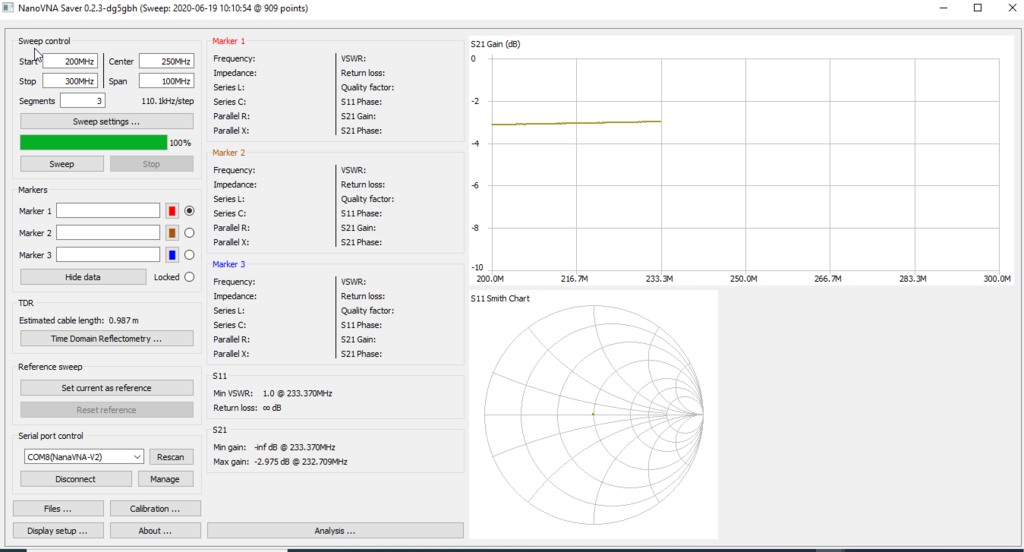Open Time Domain Reflectometry window
The width and height of the screenshot is (1024, 552).
point(106,338)
